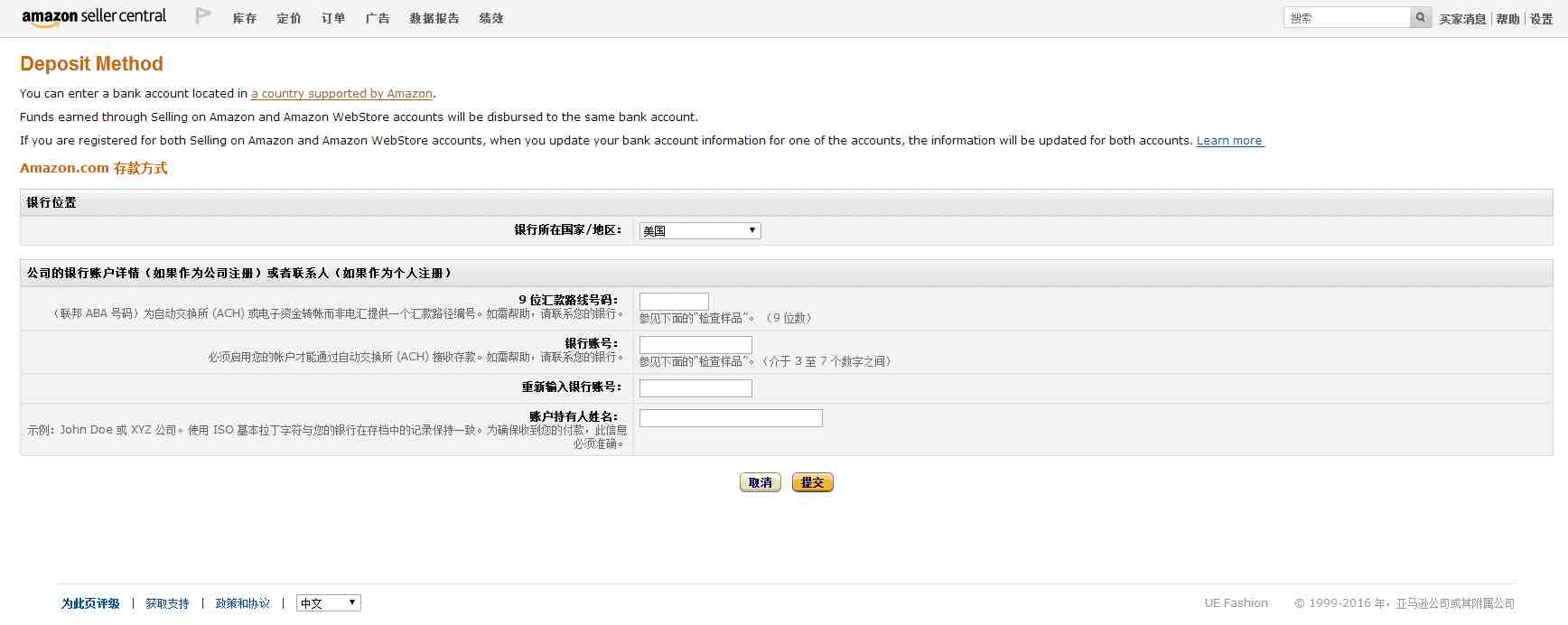This screenshot has width=1568, height=625.
Task: Click the bank account number field
Action: (695, 345)
